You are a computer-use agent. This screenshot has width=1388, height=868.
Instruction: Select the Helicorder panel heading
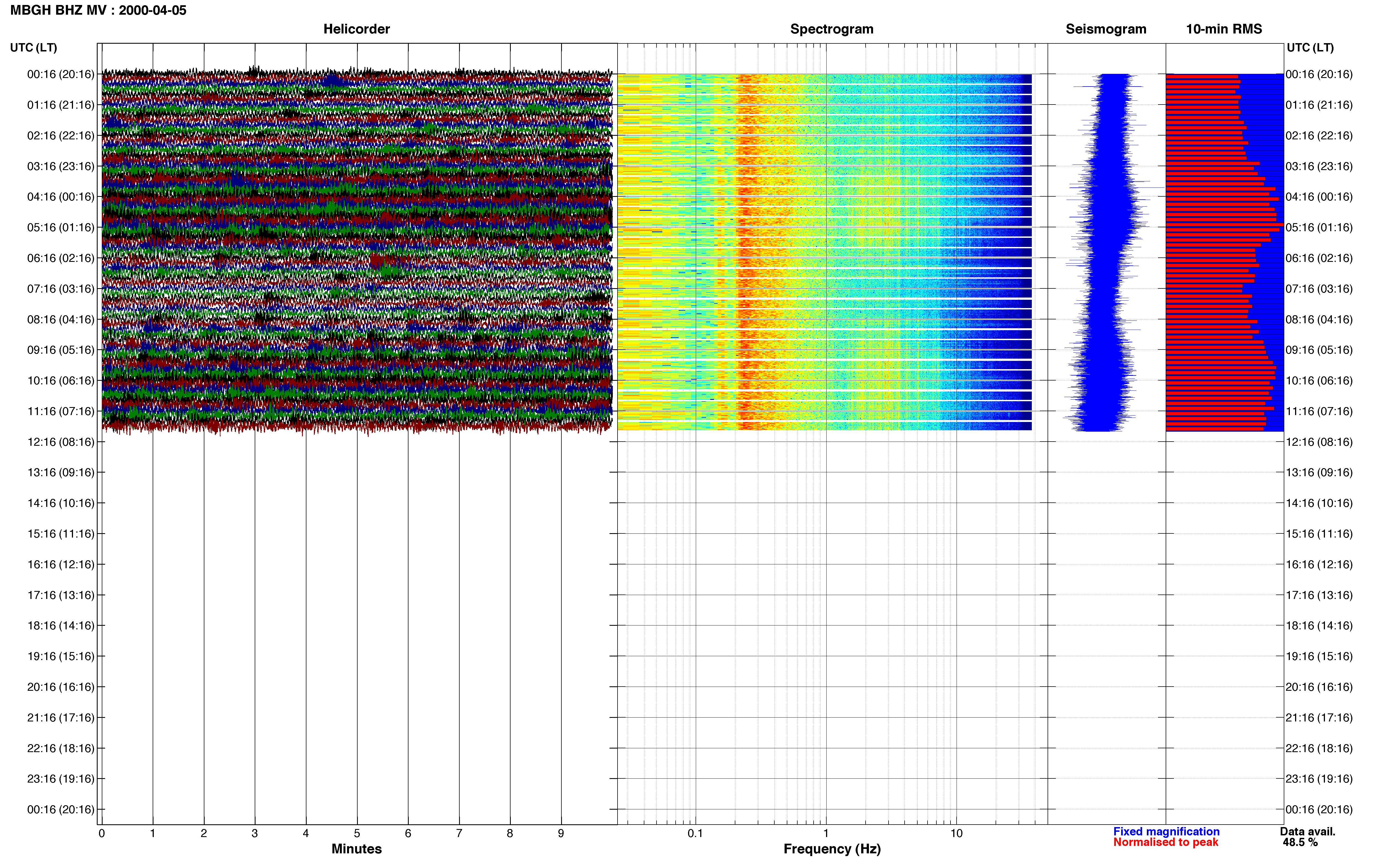[x=356, y=29]
